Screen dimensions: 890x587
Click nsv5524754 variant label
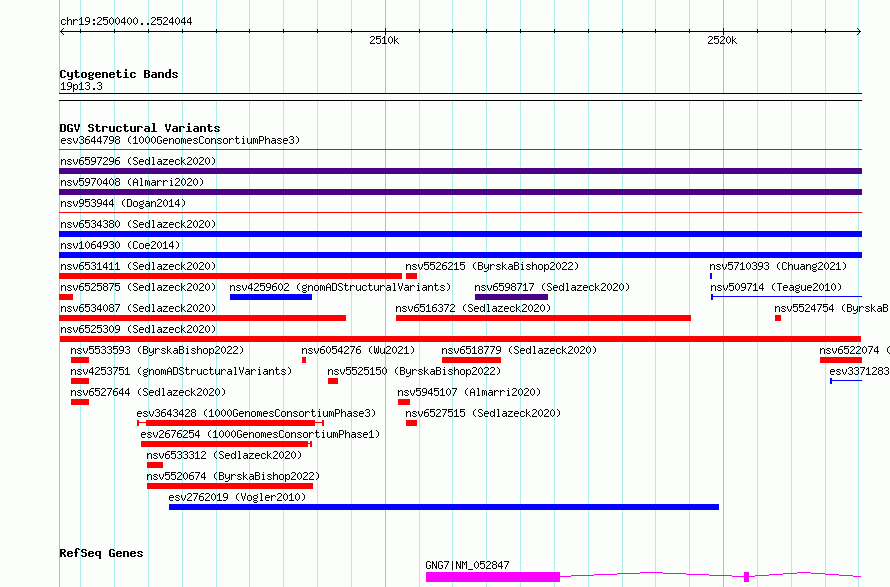pyautogui.click(x=832, y=308)
